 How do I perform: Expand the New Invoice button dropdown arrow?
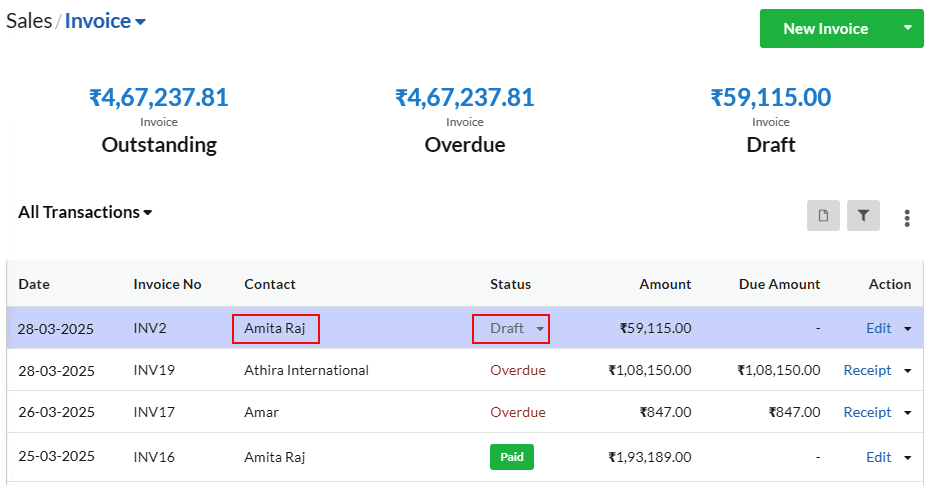[907, 28]
